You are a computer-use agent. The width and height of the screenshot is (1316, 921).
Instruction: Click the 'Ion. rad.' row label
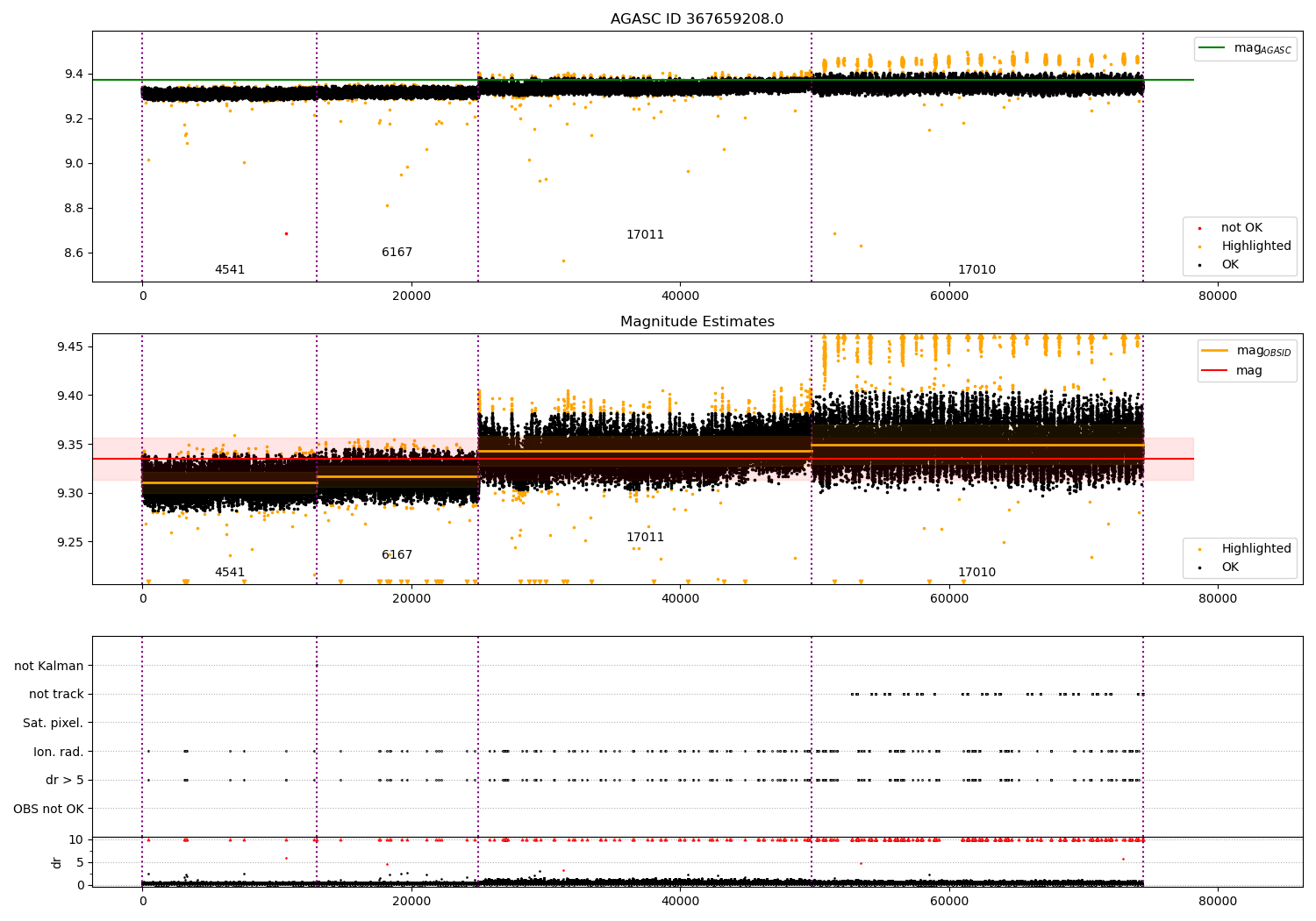[59, 752]
